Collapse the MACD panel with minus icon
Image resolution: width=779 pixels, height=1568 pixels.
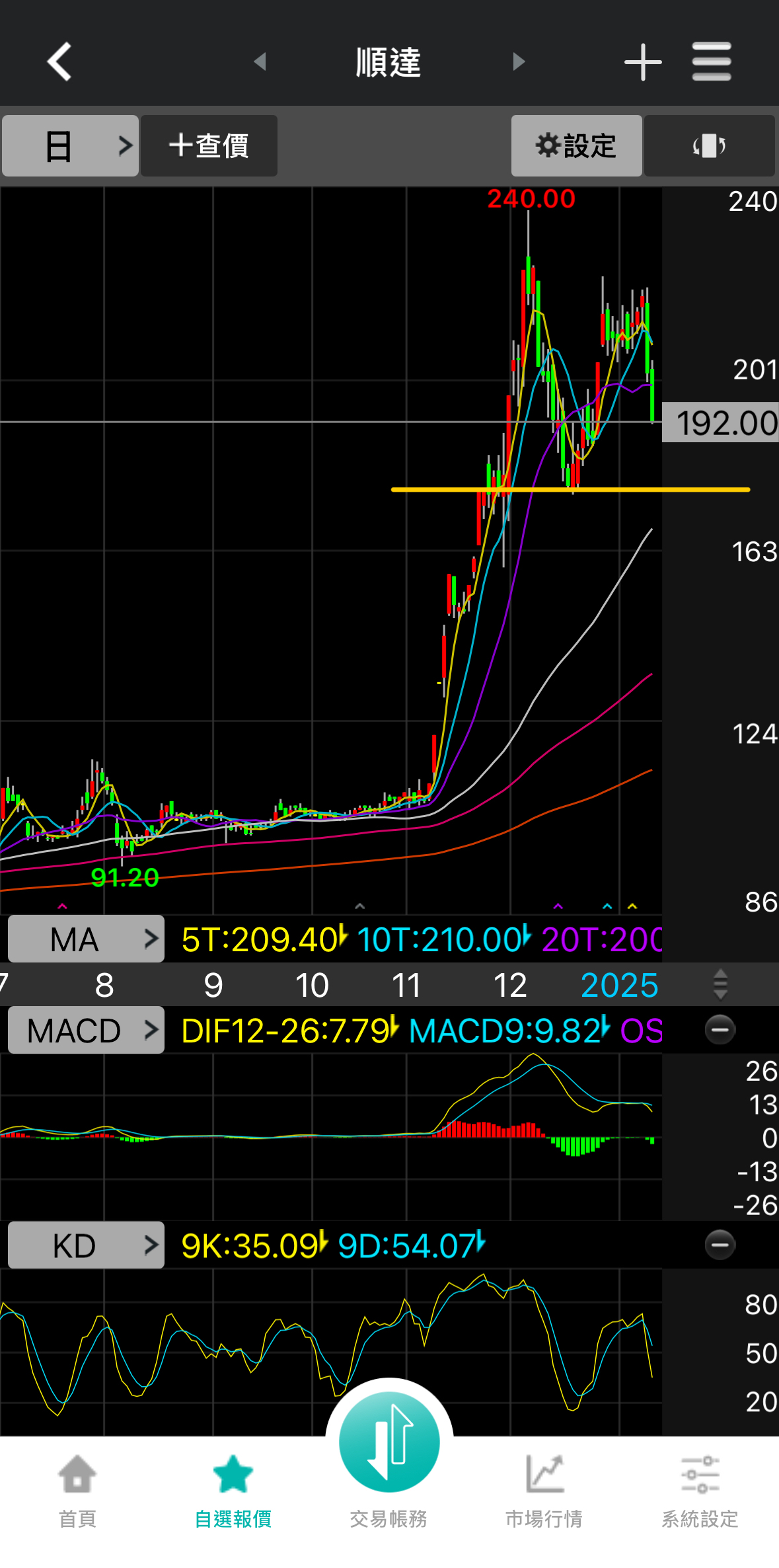[720, 1029]
